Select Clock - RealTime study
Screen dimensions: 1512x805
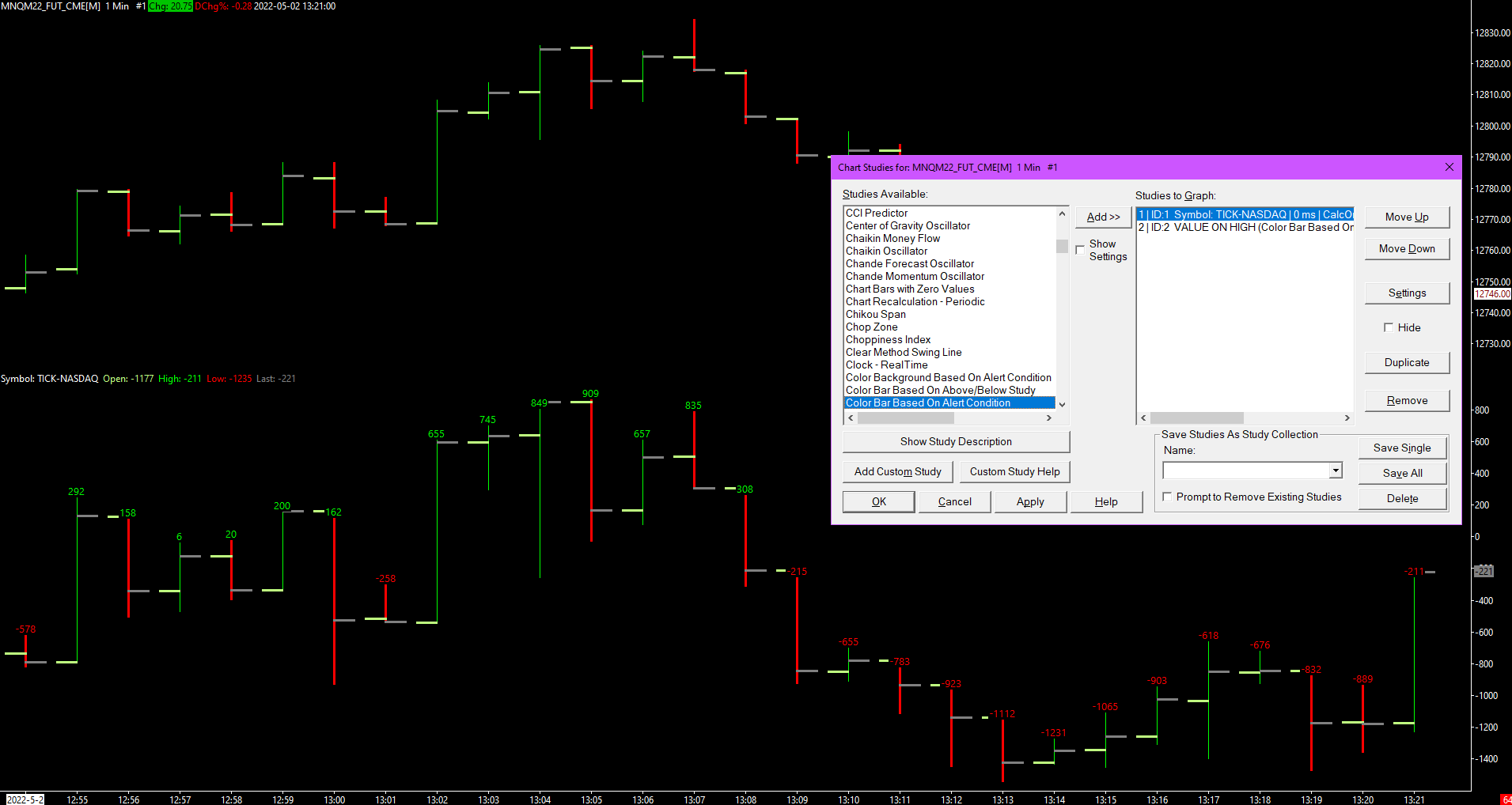(949, 365)
